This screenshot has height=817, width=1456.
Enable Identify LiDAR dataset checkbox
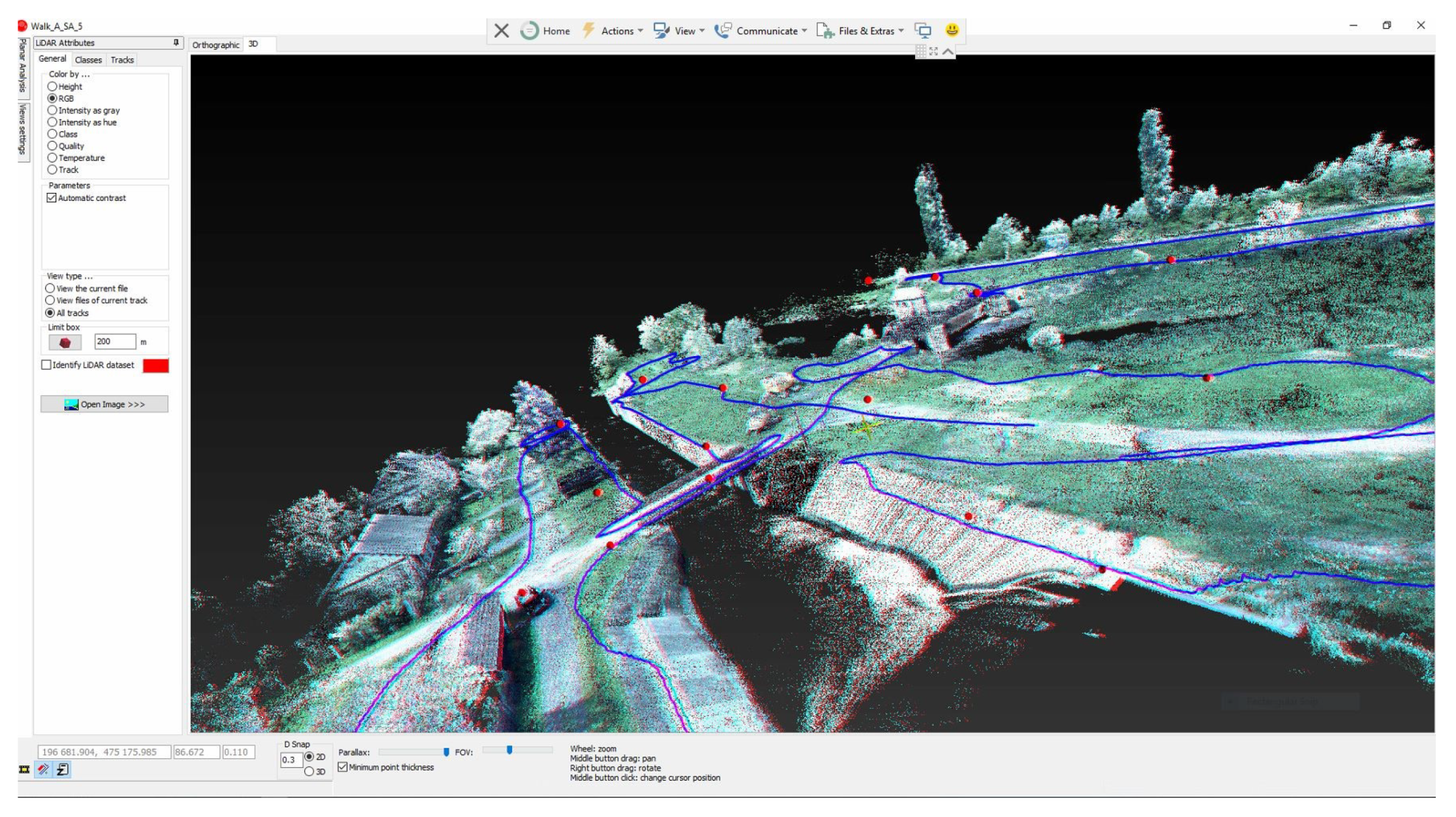(x=46, y=365)
